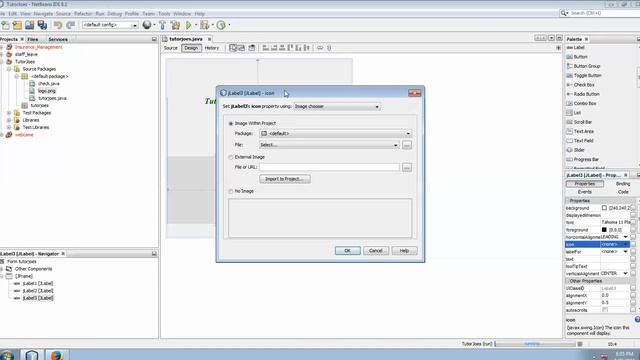Image resolution: width=640 pixels, height=360 pixels.
Task: Expand Libraries tree node
Action: [9, 120]
